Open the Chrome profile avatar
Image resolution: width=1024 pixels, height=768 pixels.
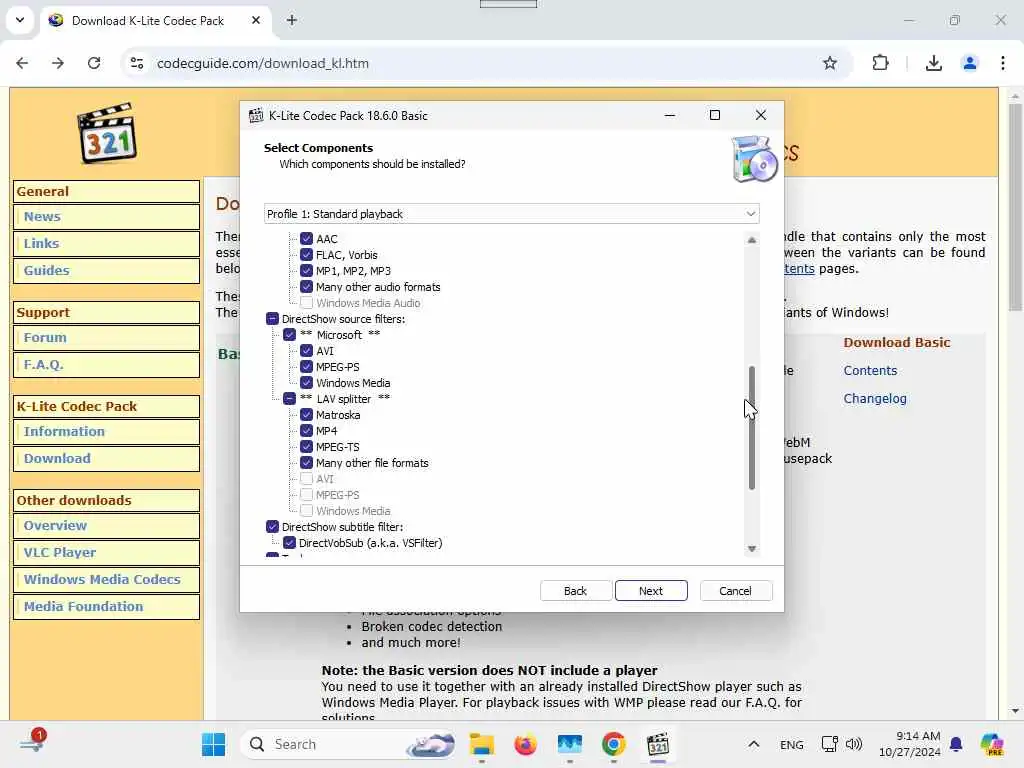(x=969, y=63)
